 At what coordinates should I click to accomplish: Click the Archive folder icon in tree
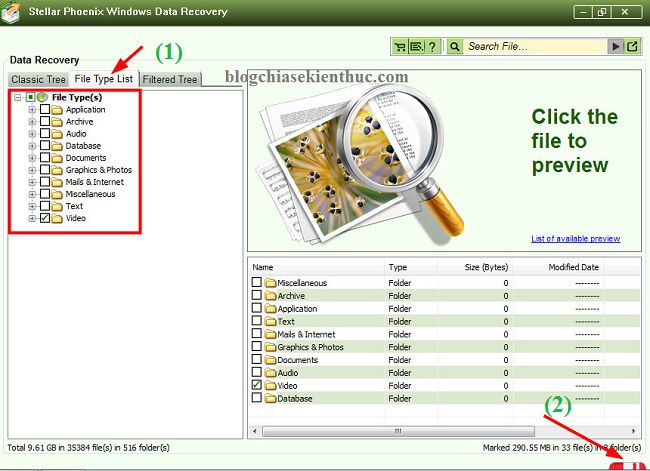57,122
